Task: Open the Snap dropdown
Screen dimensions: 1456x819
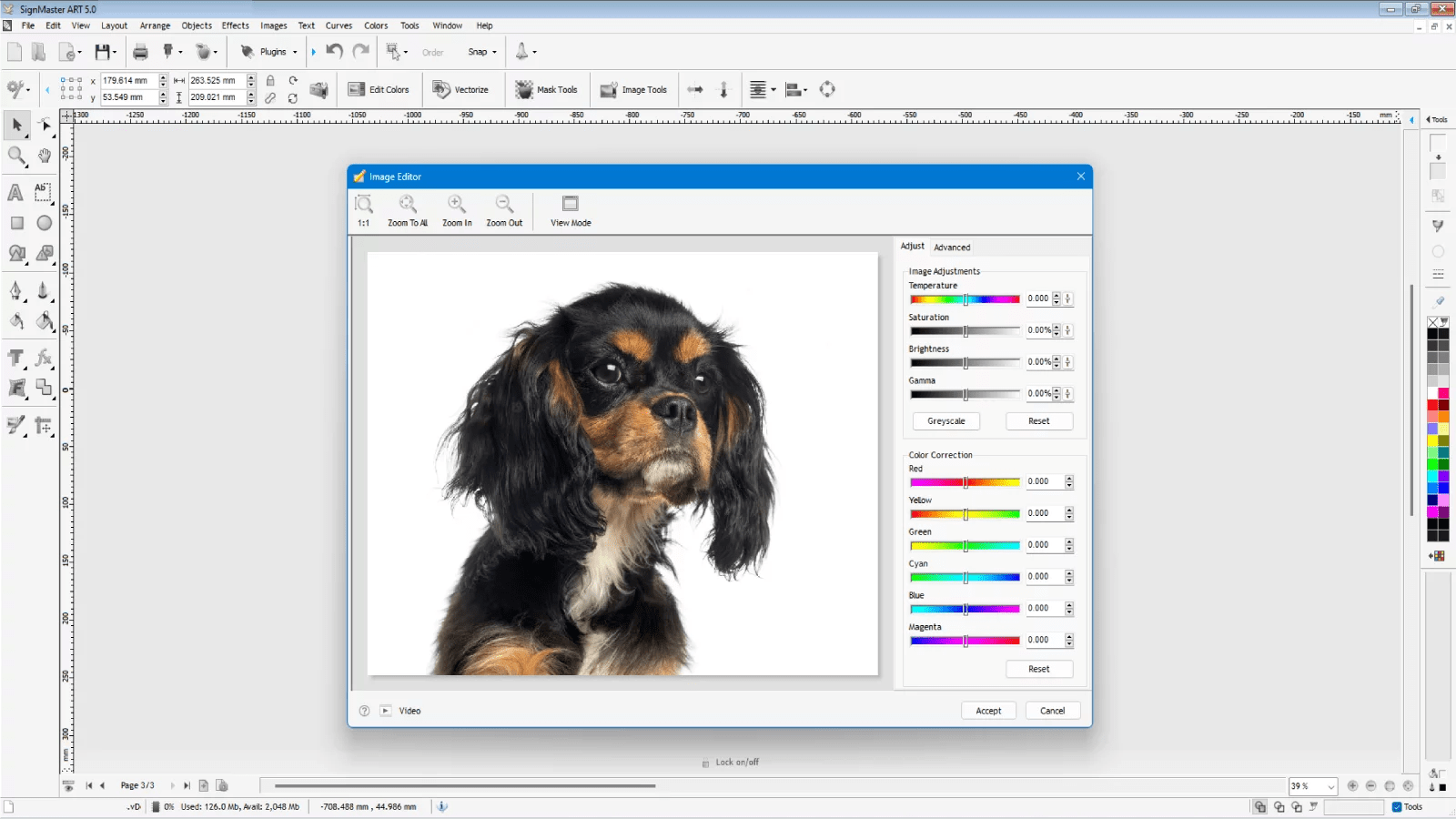Action: [x=482, y=52]
